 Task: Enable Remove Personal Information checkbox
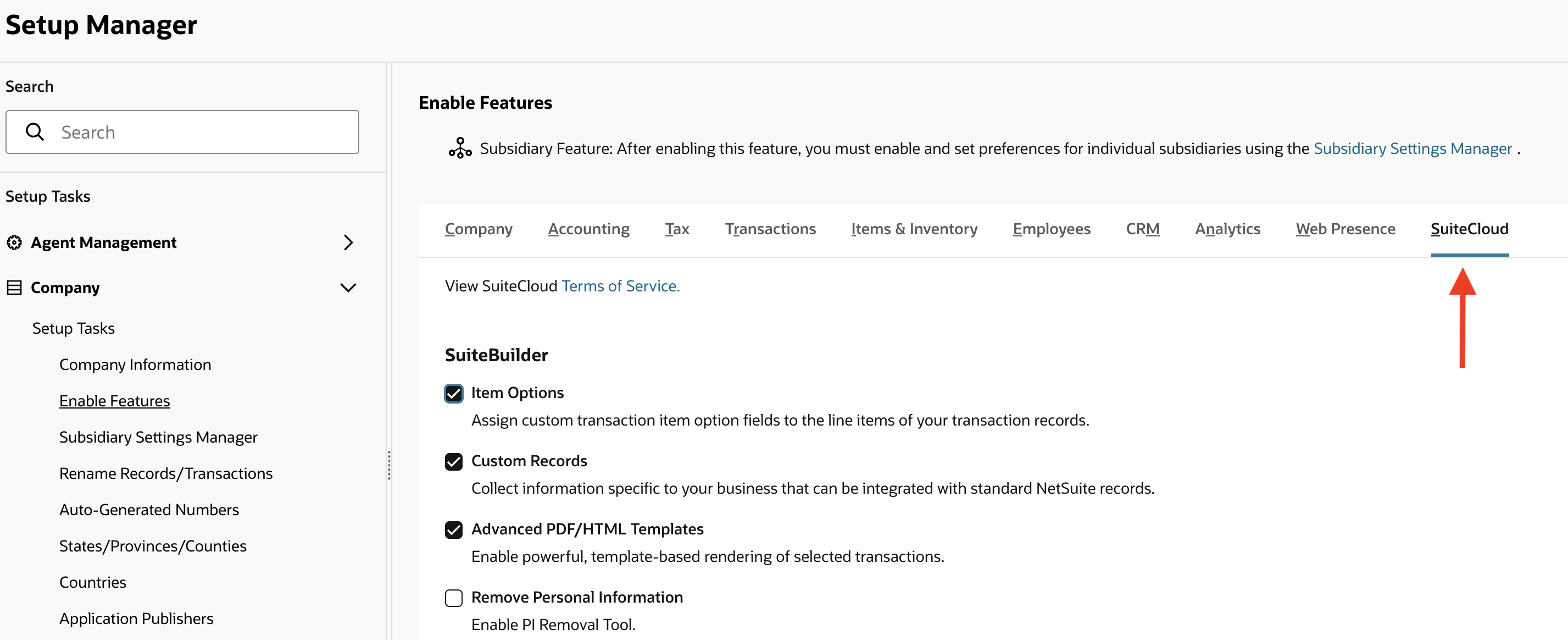coord(453,598)
